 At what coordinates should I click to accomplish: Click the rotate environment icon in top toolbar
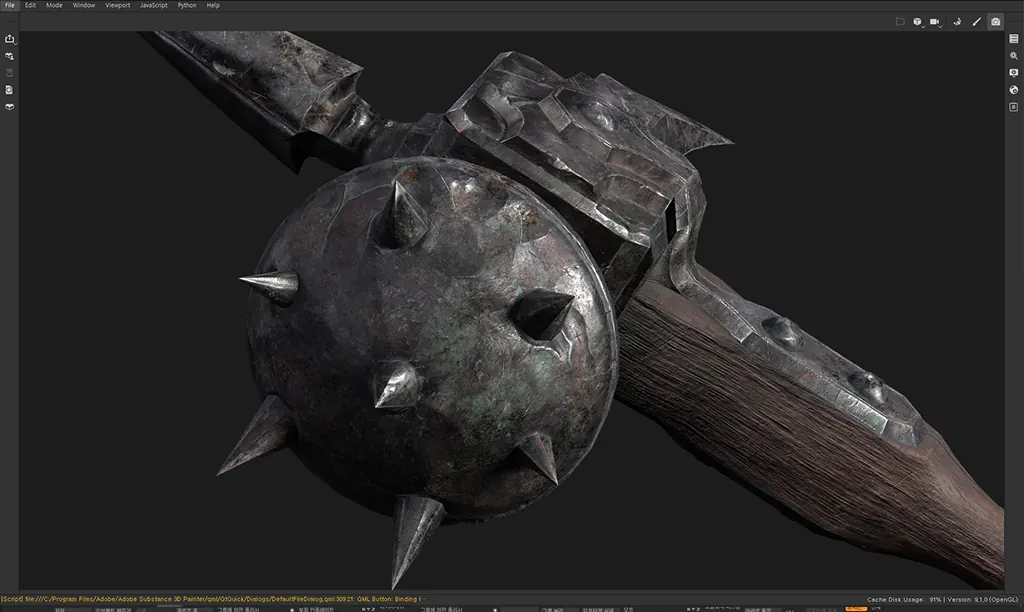(957, 22)
